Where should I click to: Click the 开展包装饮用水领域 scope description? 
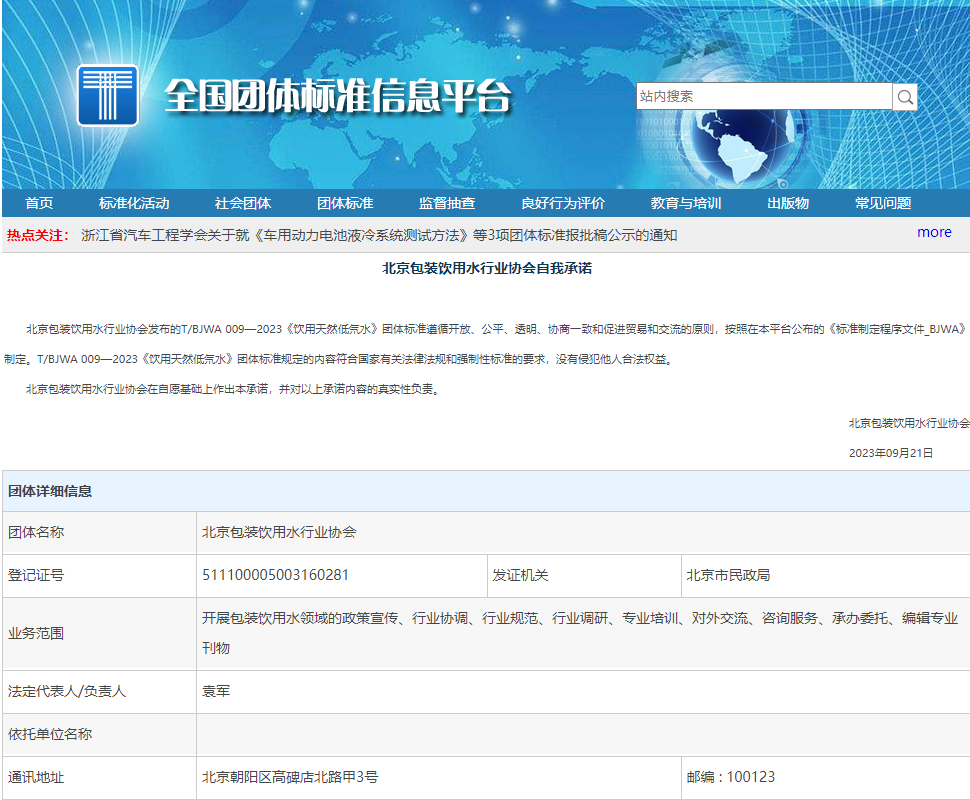580,633
